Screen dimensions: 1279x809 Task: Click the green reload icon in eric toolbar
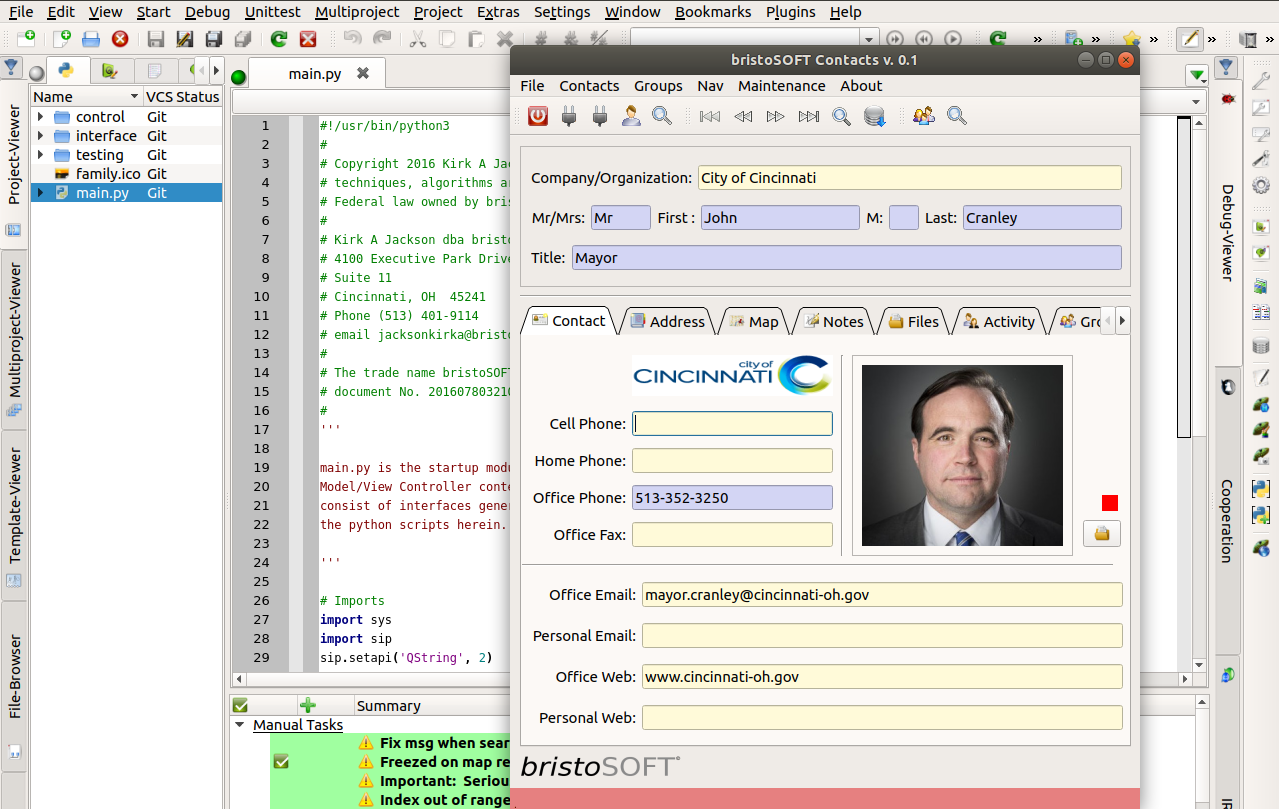pyautogui.click(x=279, y=39)
